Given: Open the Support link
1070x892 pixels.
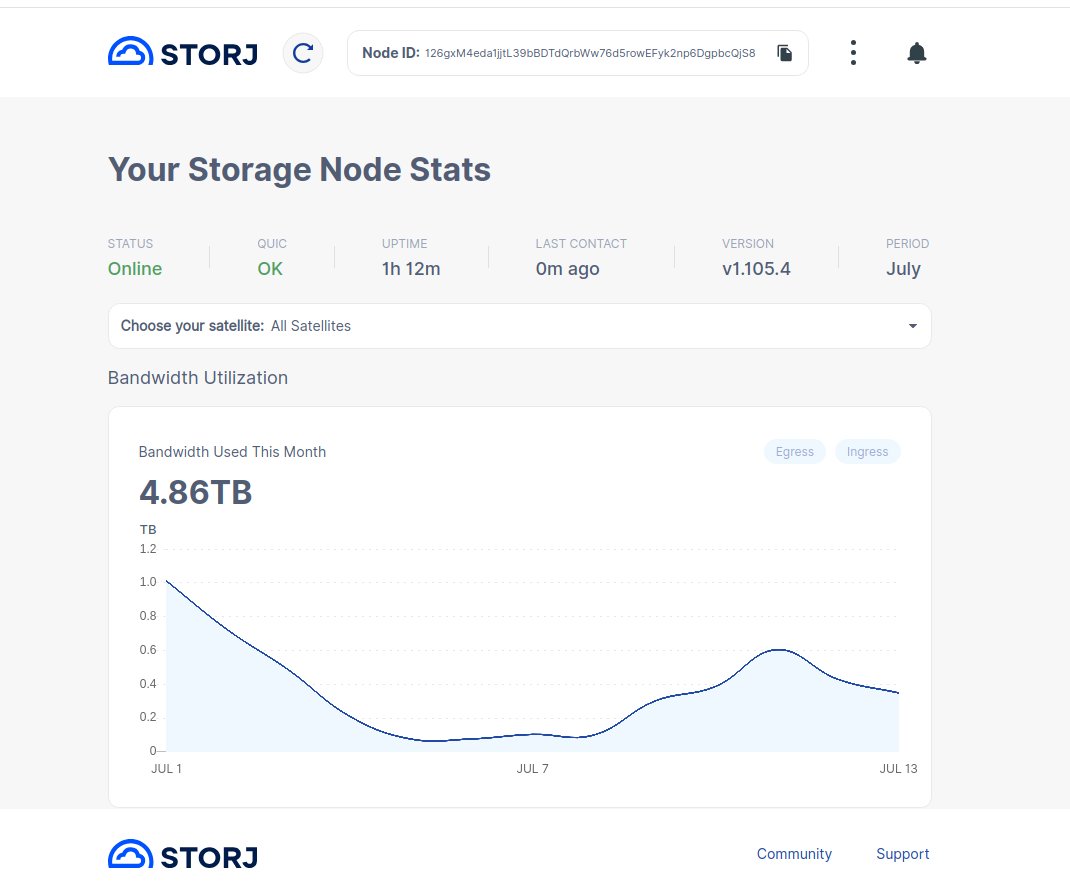Looking at the screenshot, I should pos(902,854).
